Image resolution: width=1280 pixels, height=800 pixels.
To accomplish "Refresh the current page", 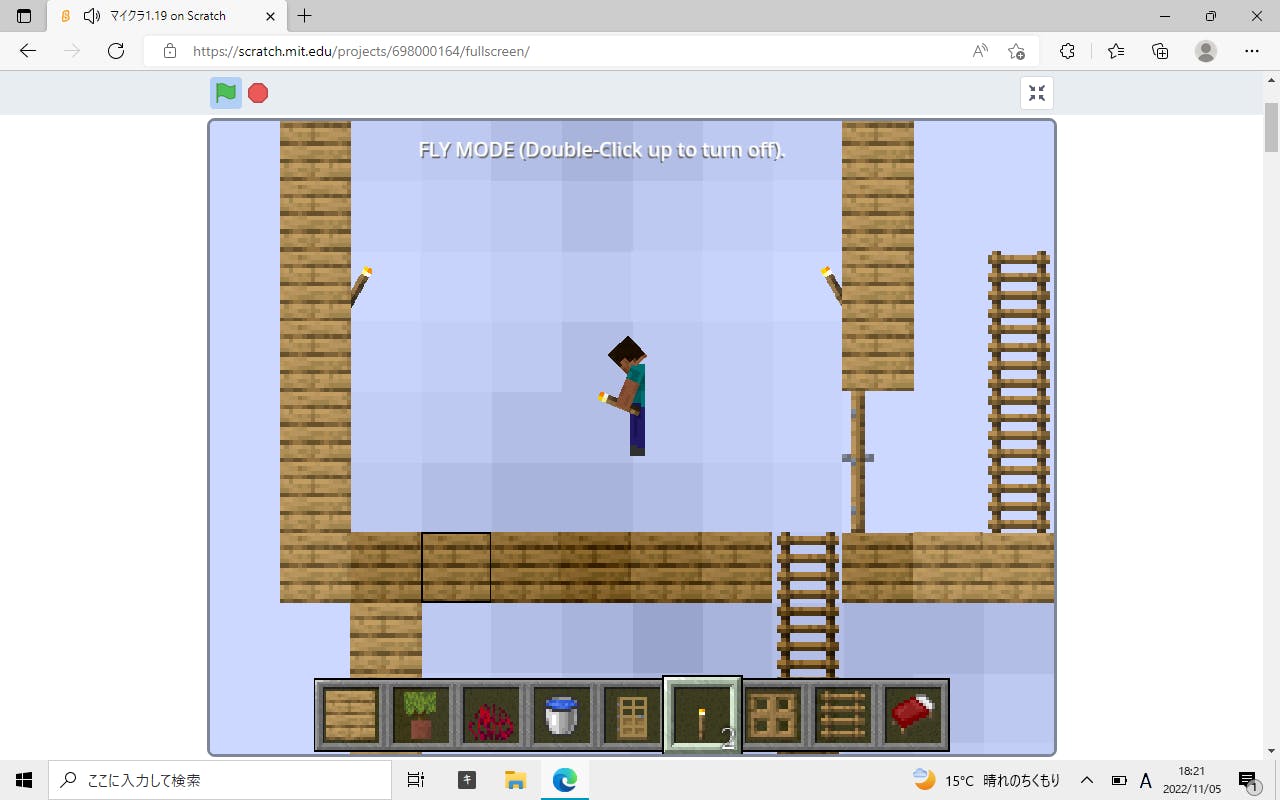I will click(115, 51).
